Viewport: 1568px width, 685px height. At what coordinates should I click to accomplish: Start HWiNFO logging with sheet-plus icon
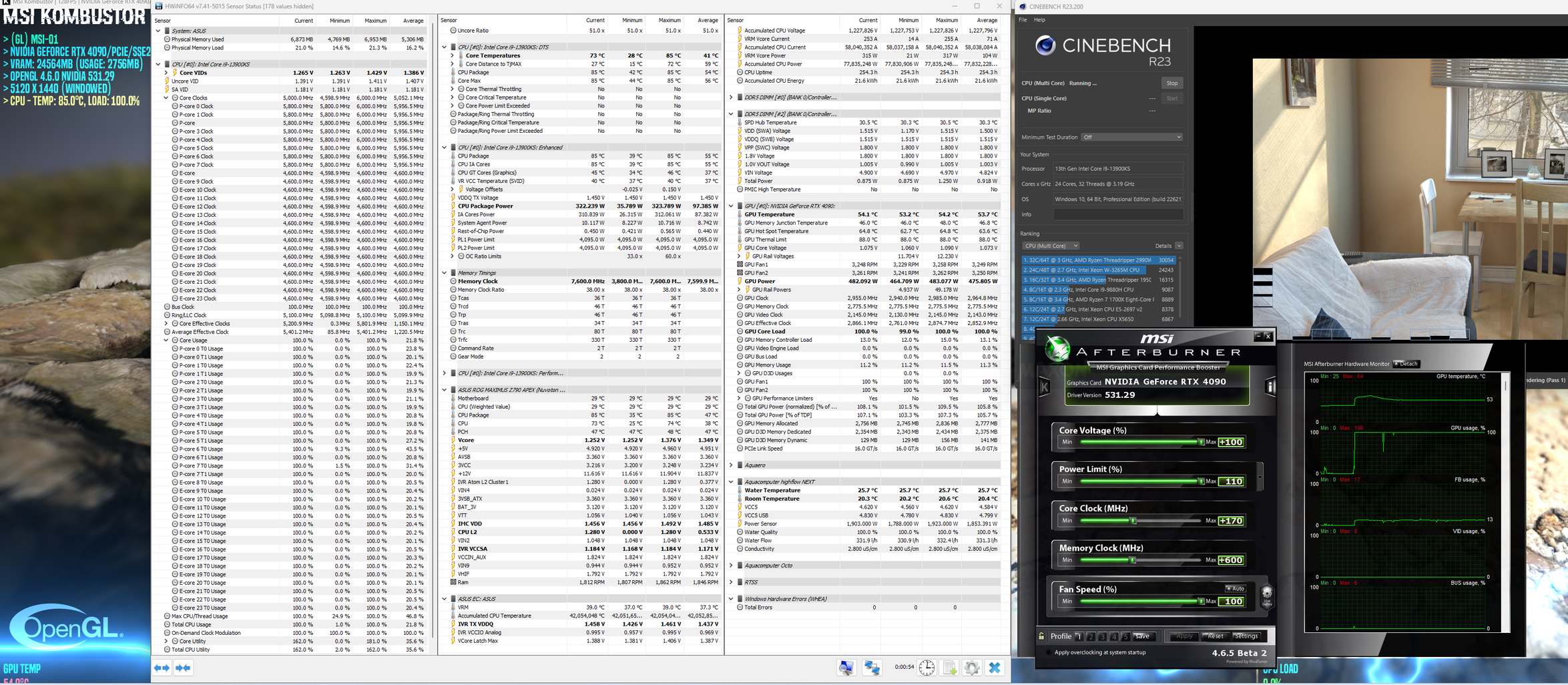[x=949, y=668]
